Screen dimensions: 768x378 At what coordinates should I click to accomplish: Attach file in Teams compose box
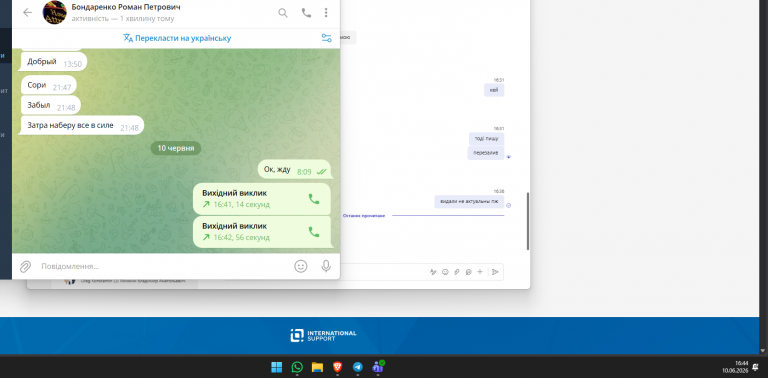[x=457, y=272]
